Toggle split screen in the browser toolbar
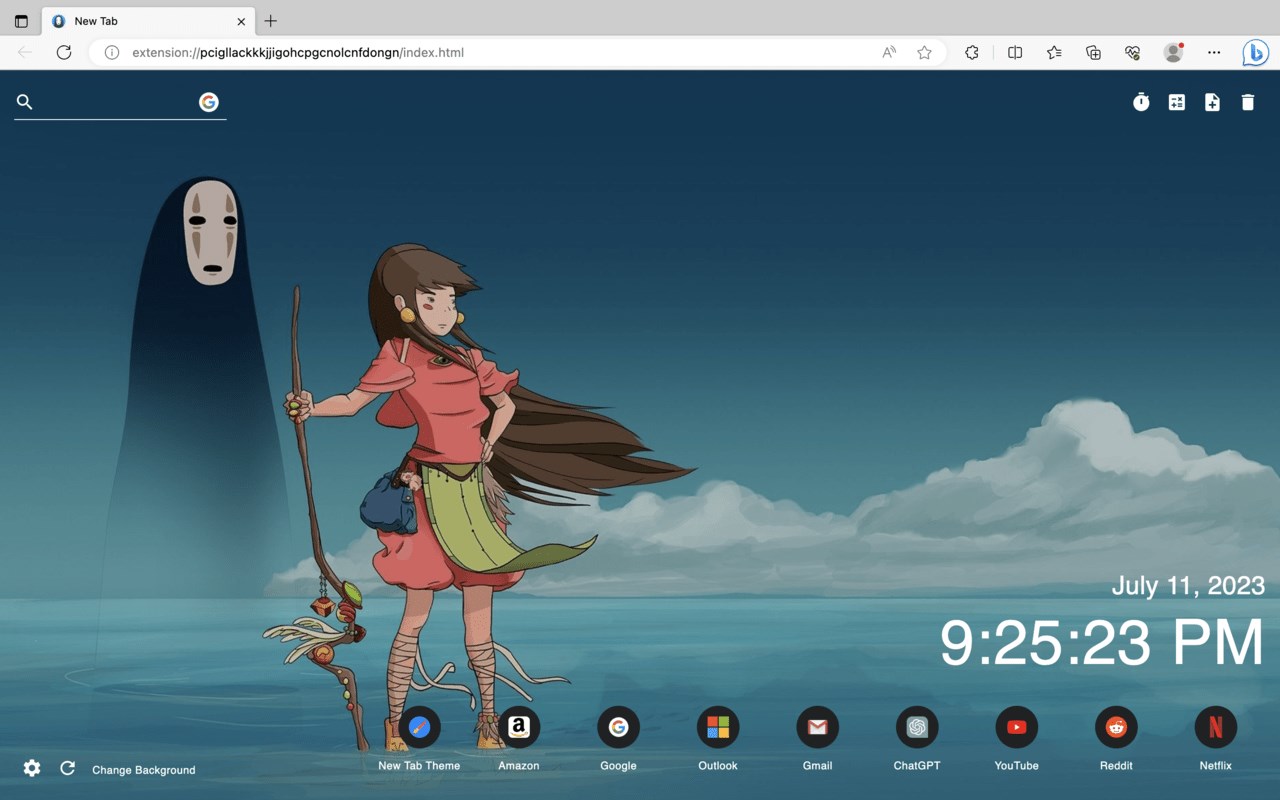 (x=1015, y=52)
